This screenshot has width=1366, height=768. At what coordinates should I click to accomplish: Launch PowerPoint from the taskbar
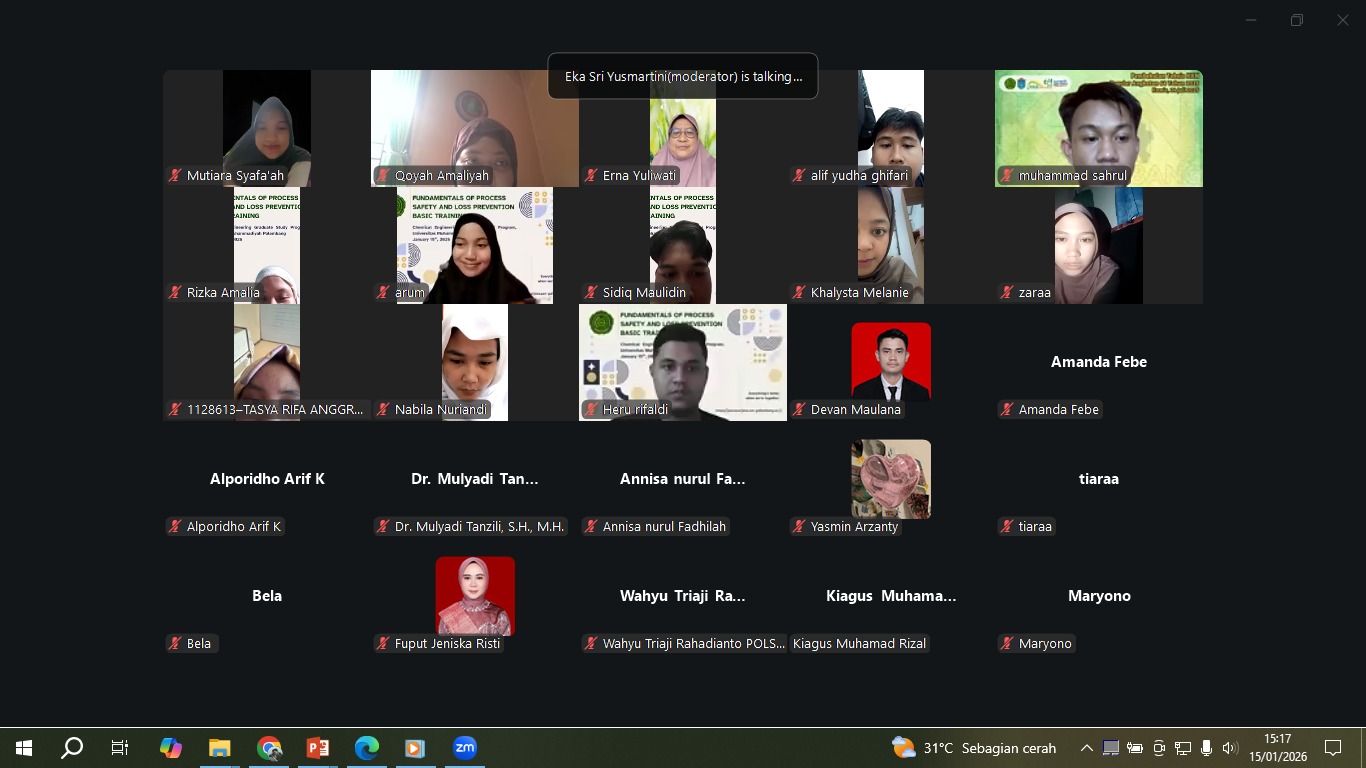click(x=318, y=748)
